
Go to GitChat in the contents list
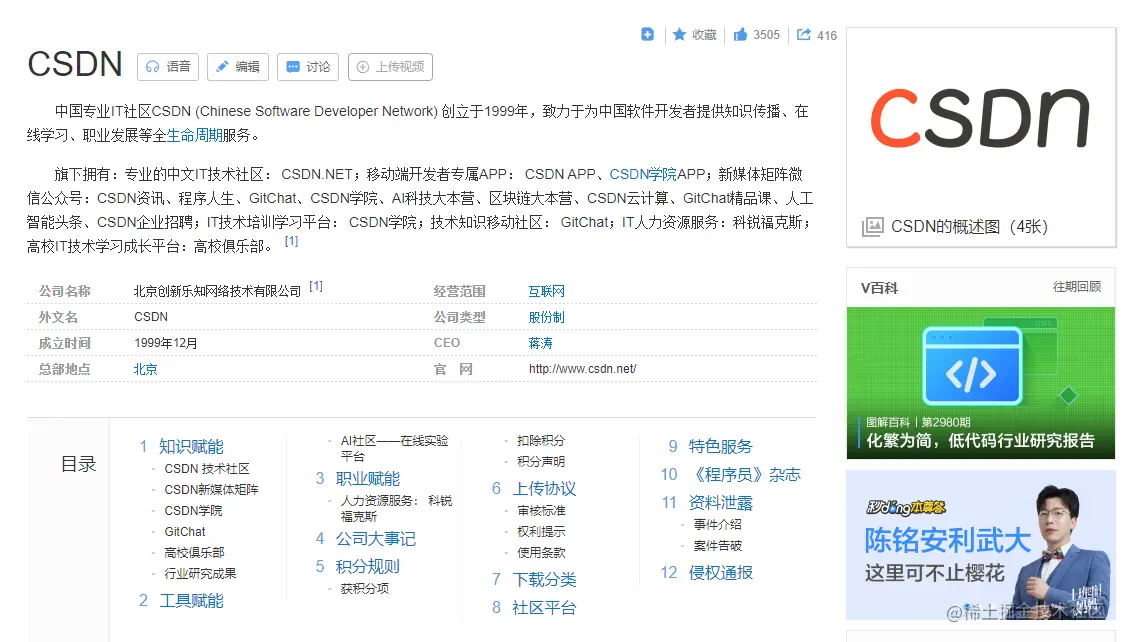185,531
